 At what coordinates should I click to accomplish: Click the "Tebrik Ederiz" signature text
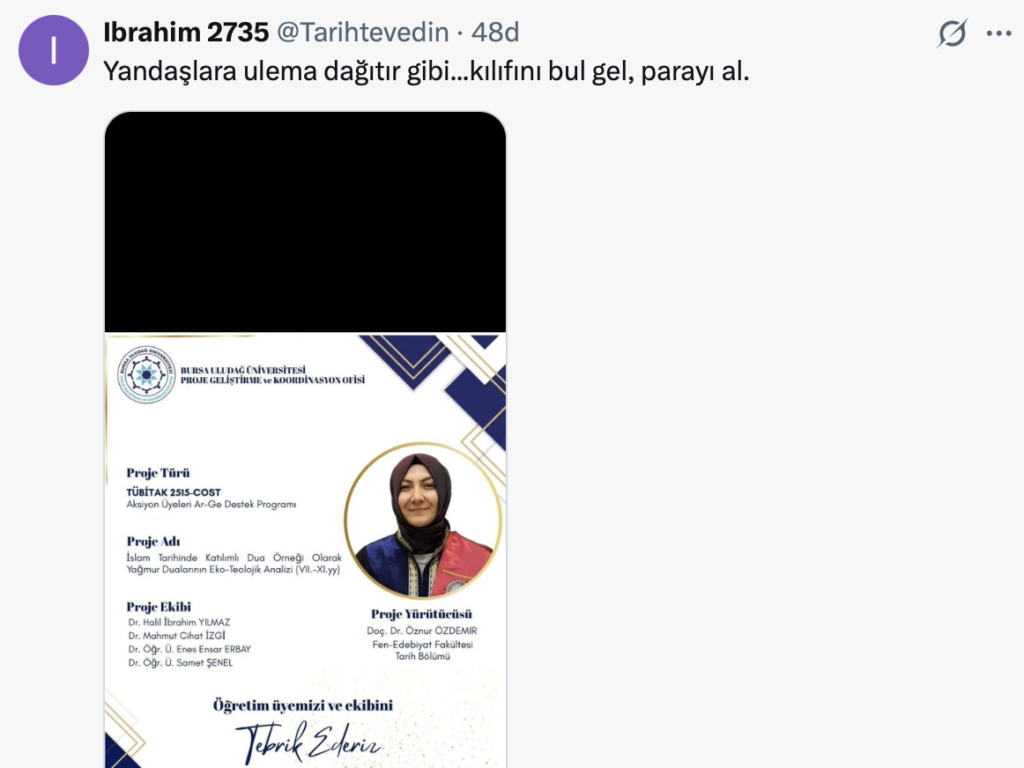[308, 742]
